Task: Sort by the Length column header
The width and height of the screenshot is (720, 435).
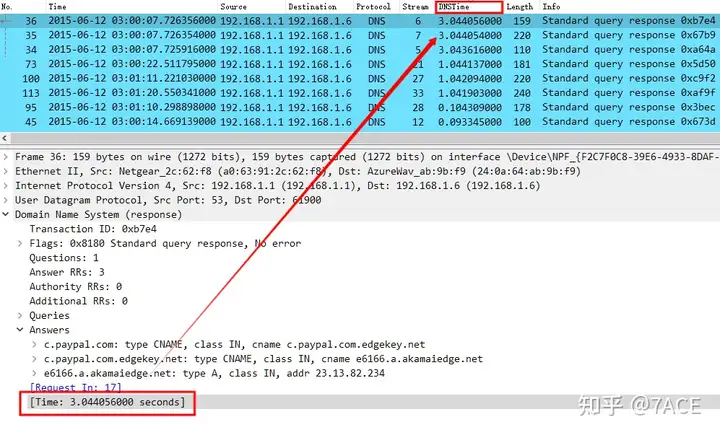Action: click(x=521, y=6)
